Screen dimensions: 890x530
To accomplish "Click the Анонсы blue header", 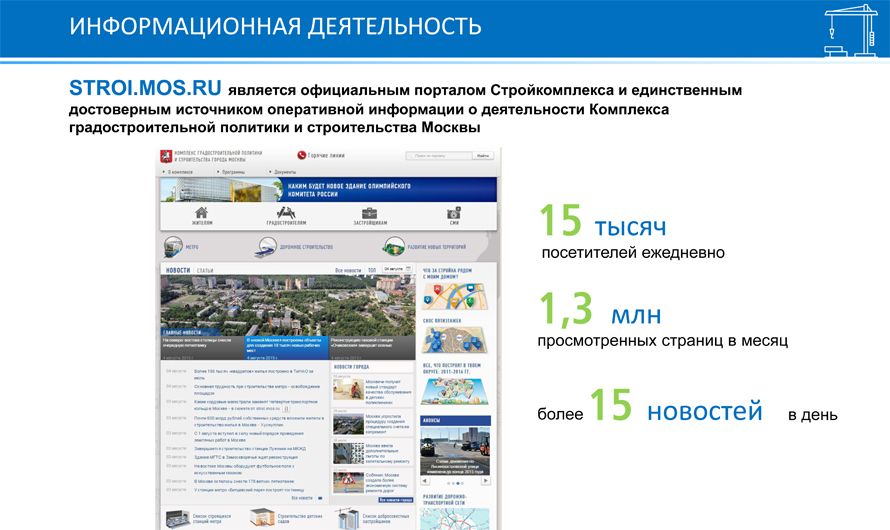I will tap(455, 420).
